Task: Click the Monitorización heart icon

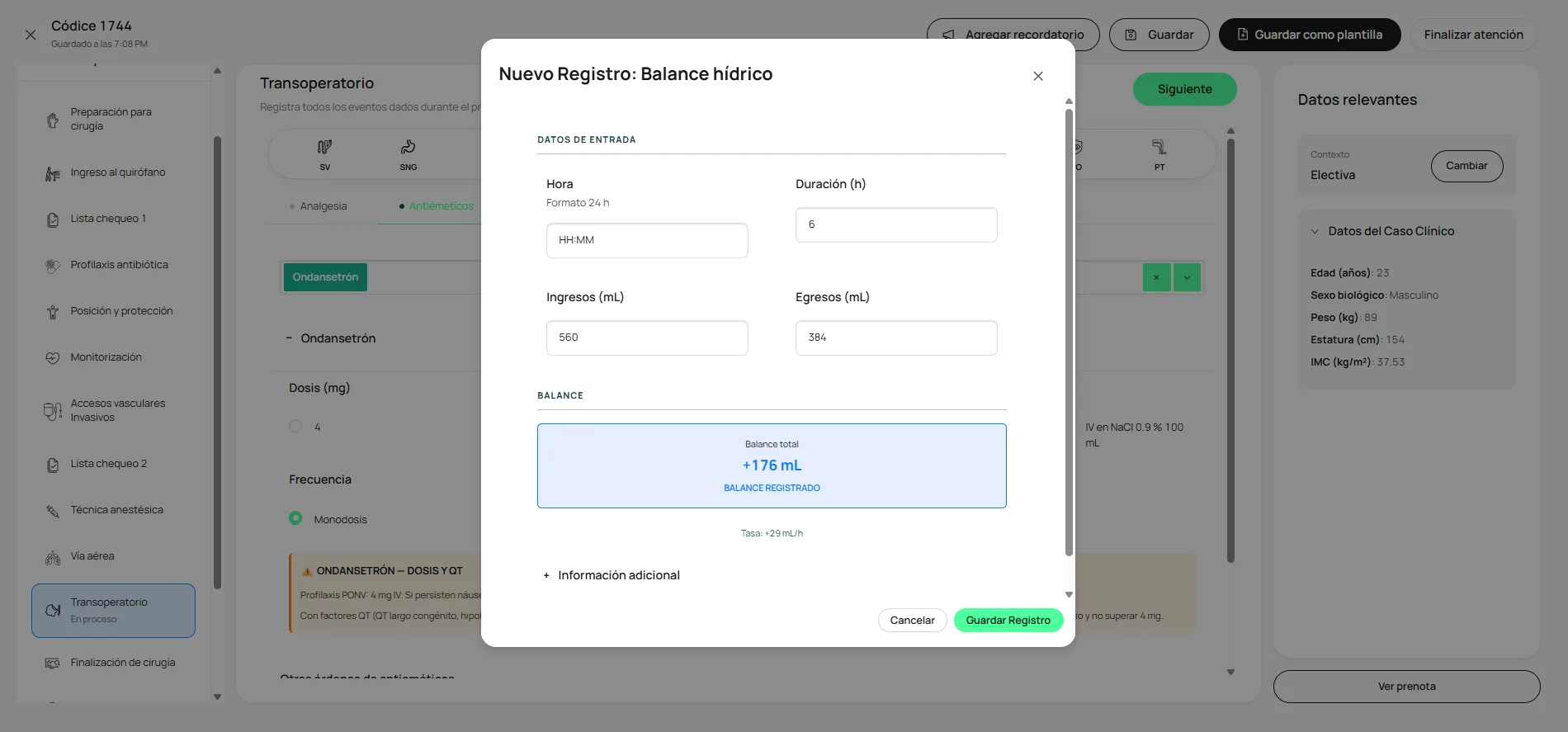Action: click(53, 358)
